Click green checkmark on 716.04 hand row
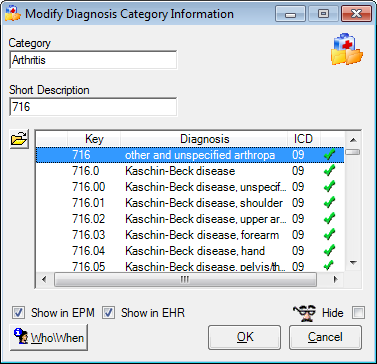 (329, 251)
